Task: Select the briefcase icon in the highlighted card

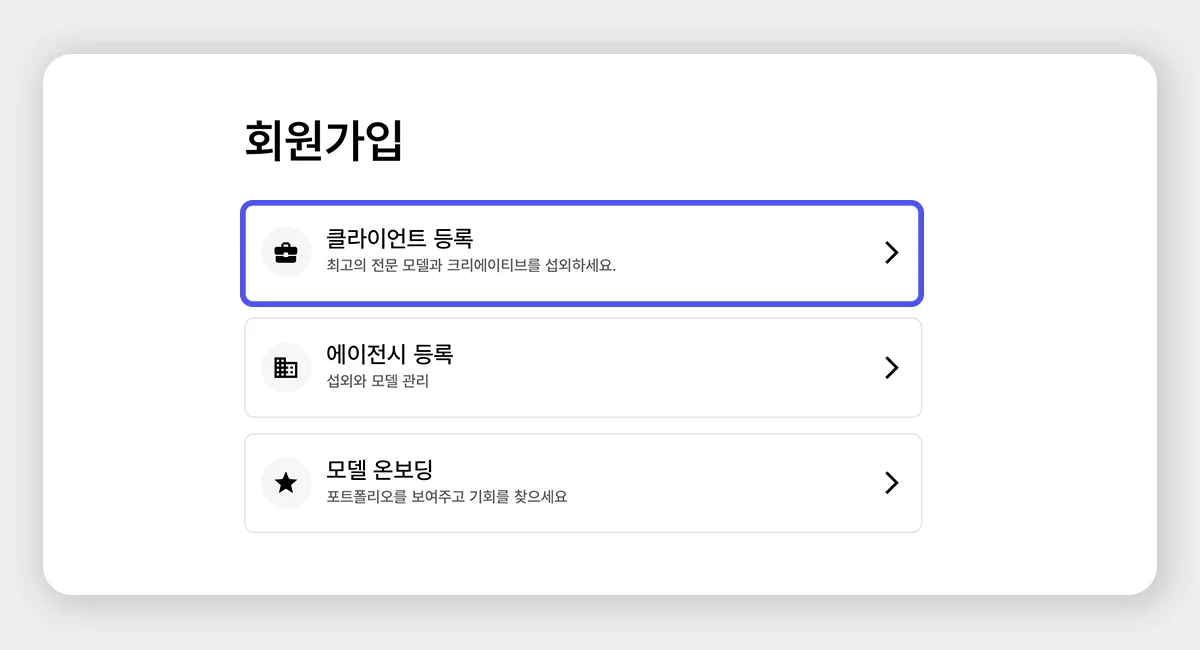Action: click(286, 252)
